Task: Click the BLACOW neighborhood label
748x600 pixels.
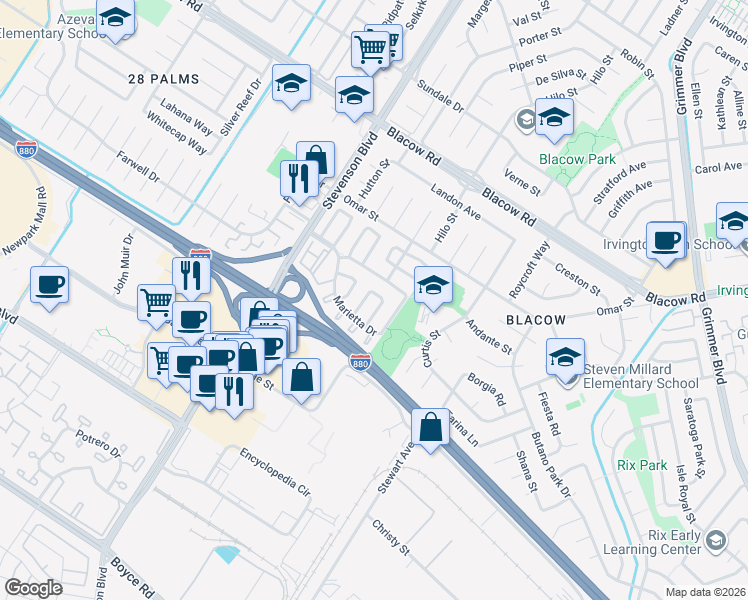Action: [536, 320]
